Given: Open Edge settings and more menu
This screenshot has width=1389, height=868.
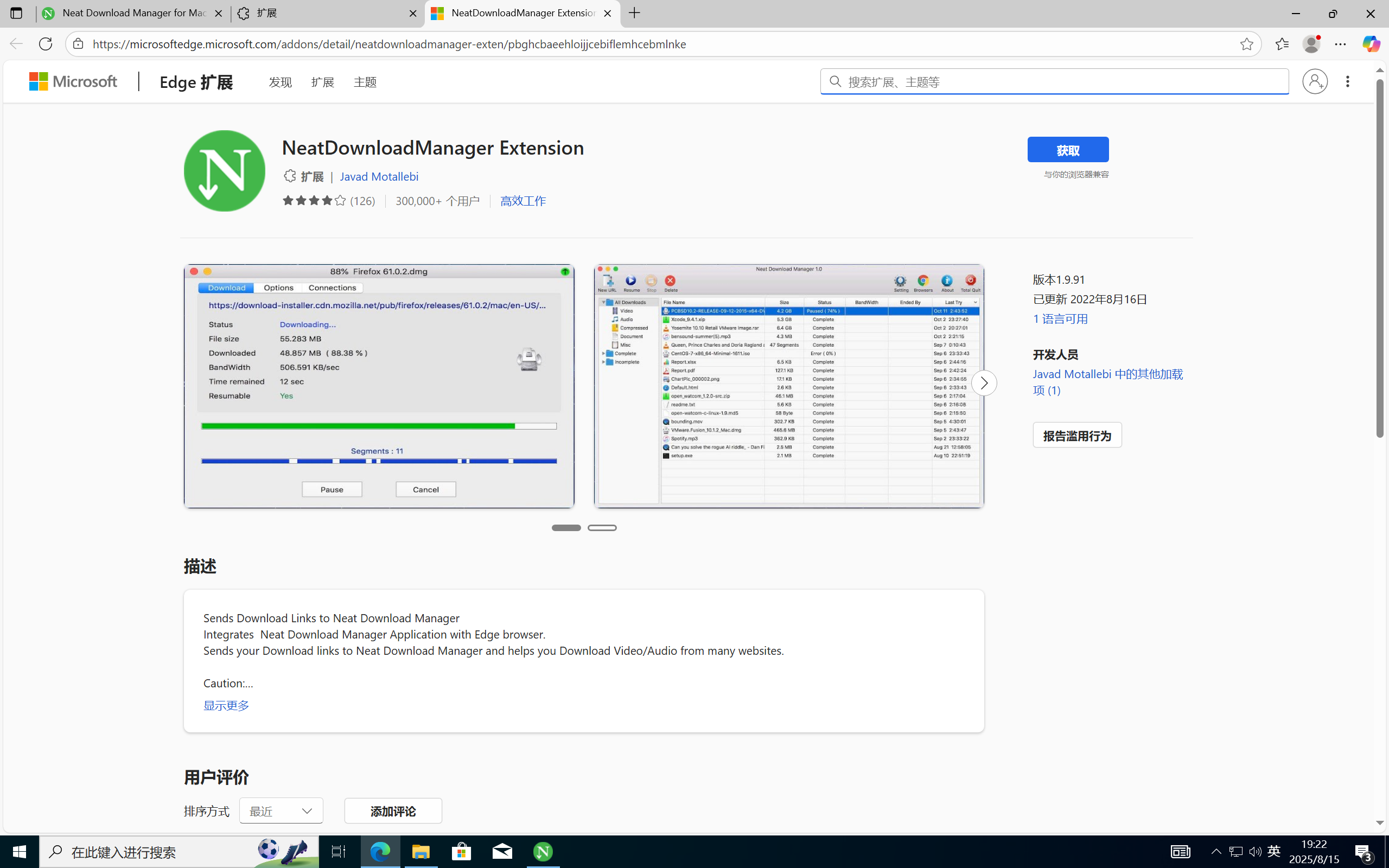Looking at the screenshot, I should coord(1340,44).
